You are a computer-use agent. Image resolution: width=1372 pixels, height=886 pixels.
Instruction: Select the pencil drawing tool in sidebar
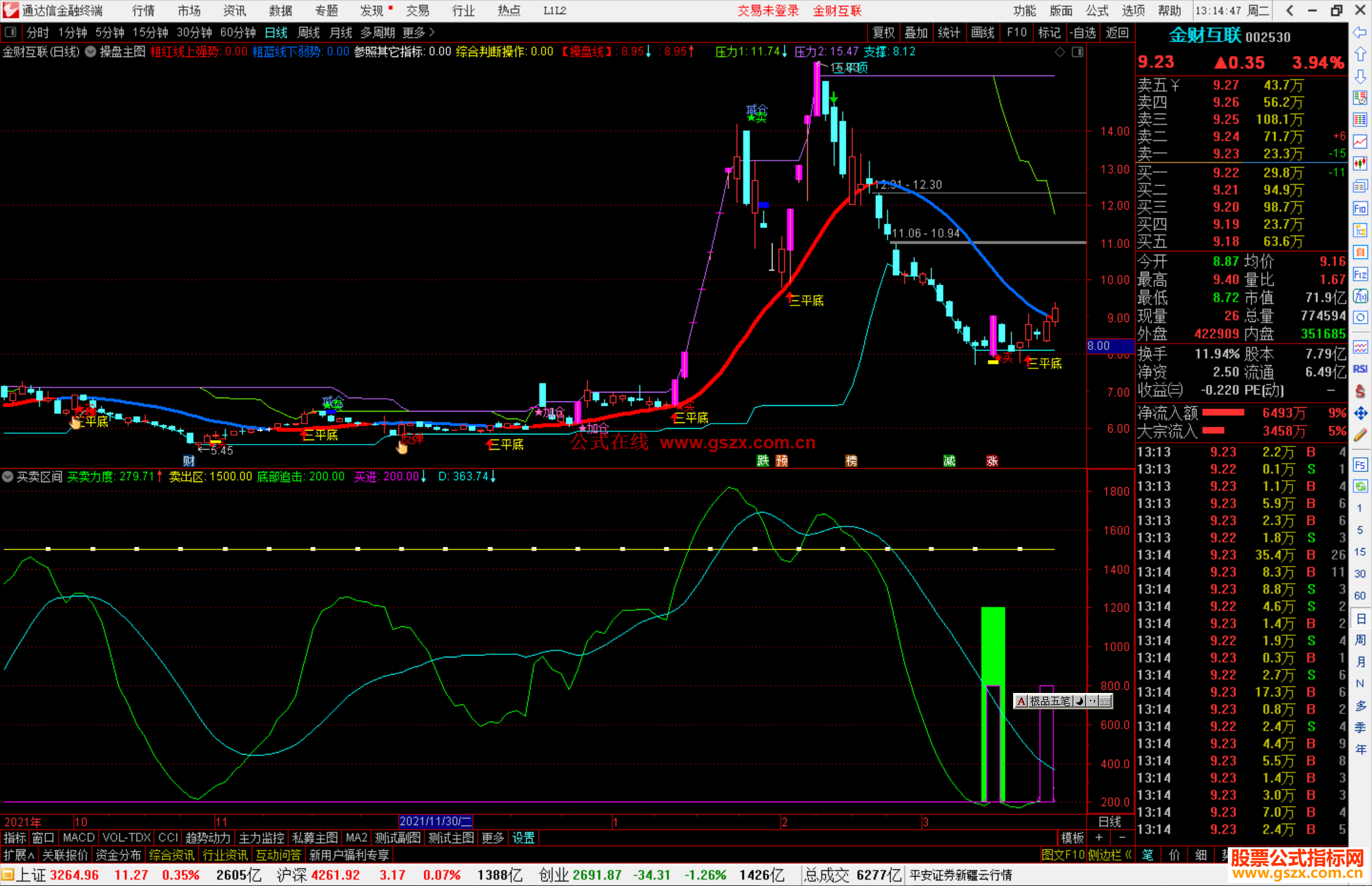pos(1360,436)
